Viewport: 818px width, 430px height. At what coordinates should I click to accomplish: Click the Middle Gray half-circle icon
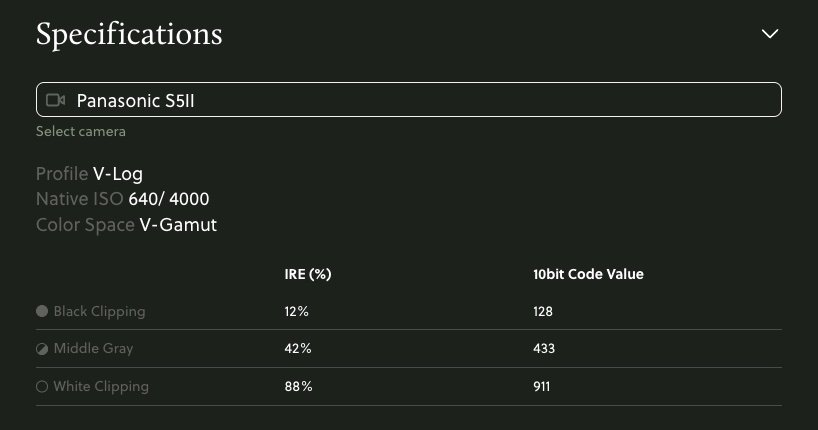(x=42, y=349)
